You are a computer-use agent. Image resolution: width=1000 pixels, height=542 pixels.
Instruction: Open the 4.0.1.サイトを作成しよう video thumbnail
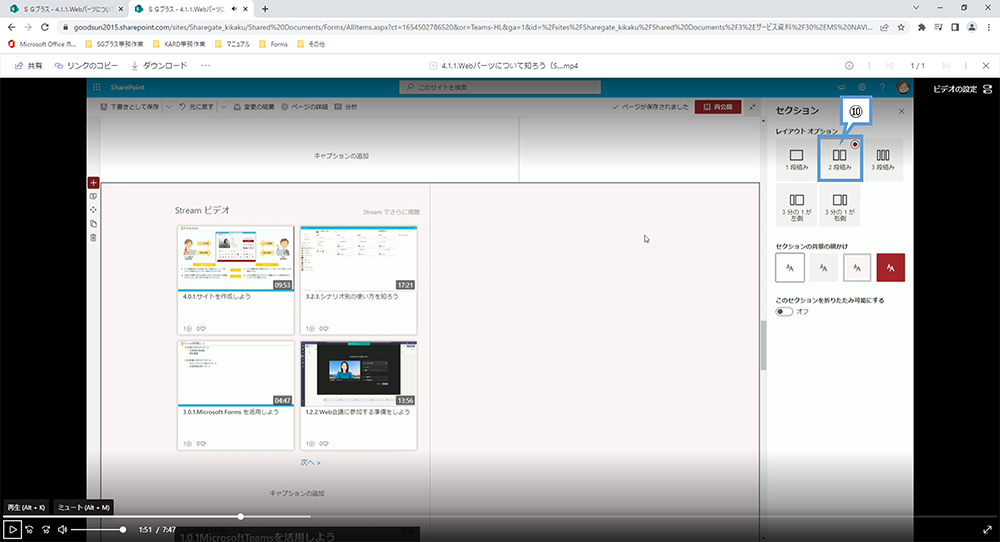point(236,258)
